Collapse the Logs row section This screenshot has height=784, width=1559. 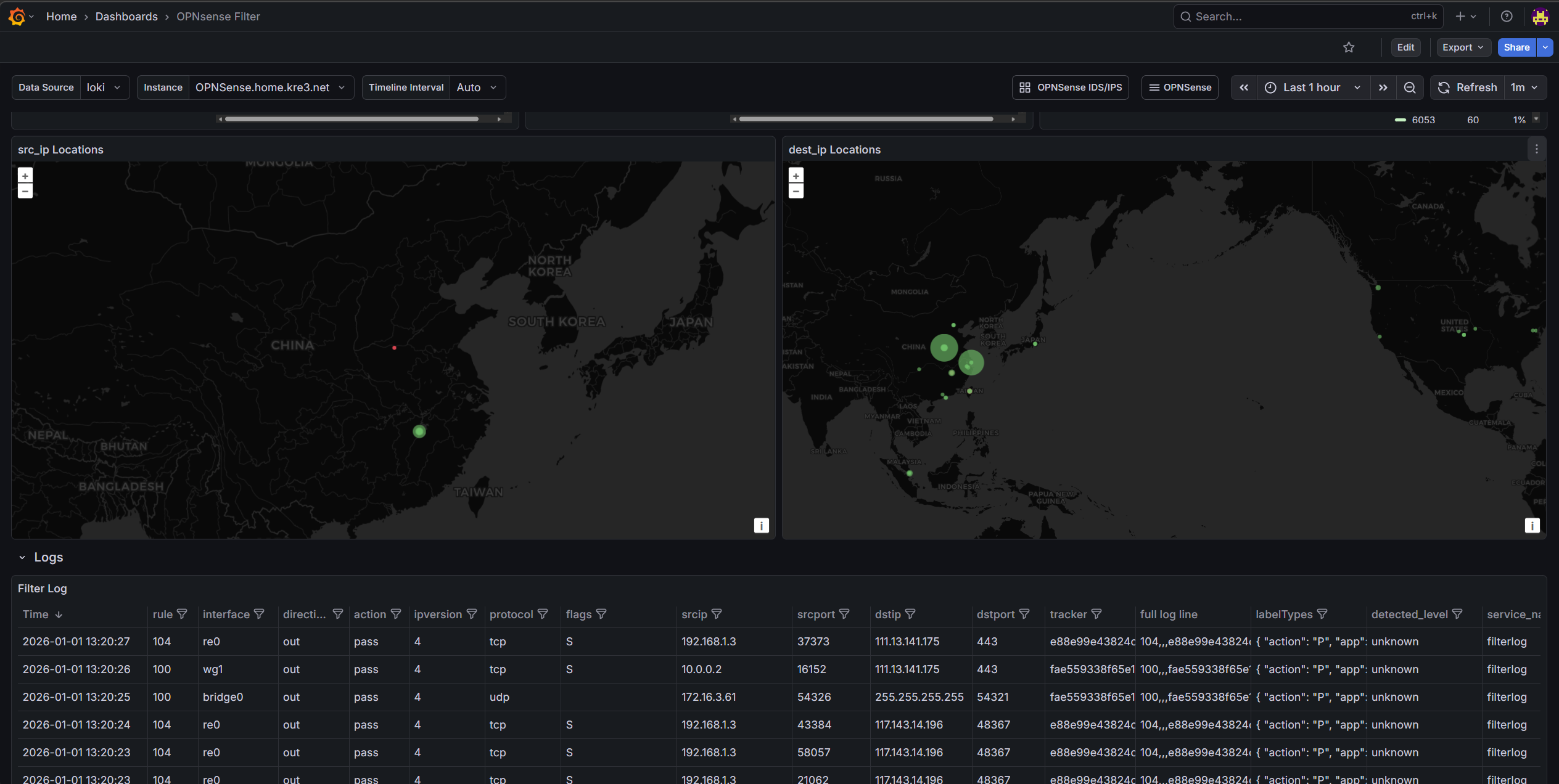(x=22, y=557)
